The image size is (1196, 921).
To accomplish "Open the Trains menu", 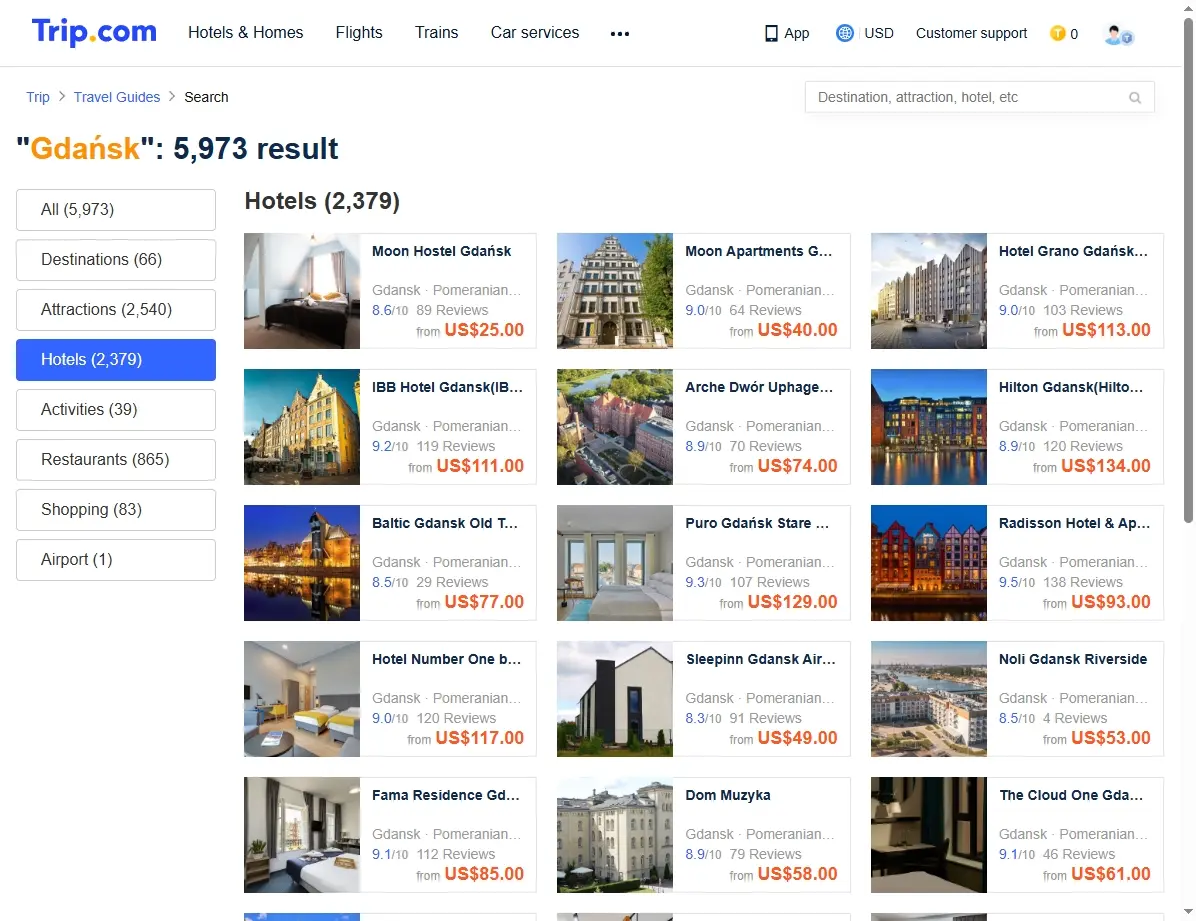I will coord(436,33).
